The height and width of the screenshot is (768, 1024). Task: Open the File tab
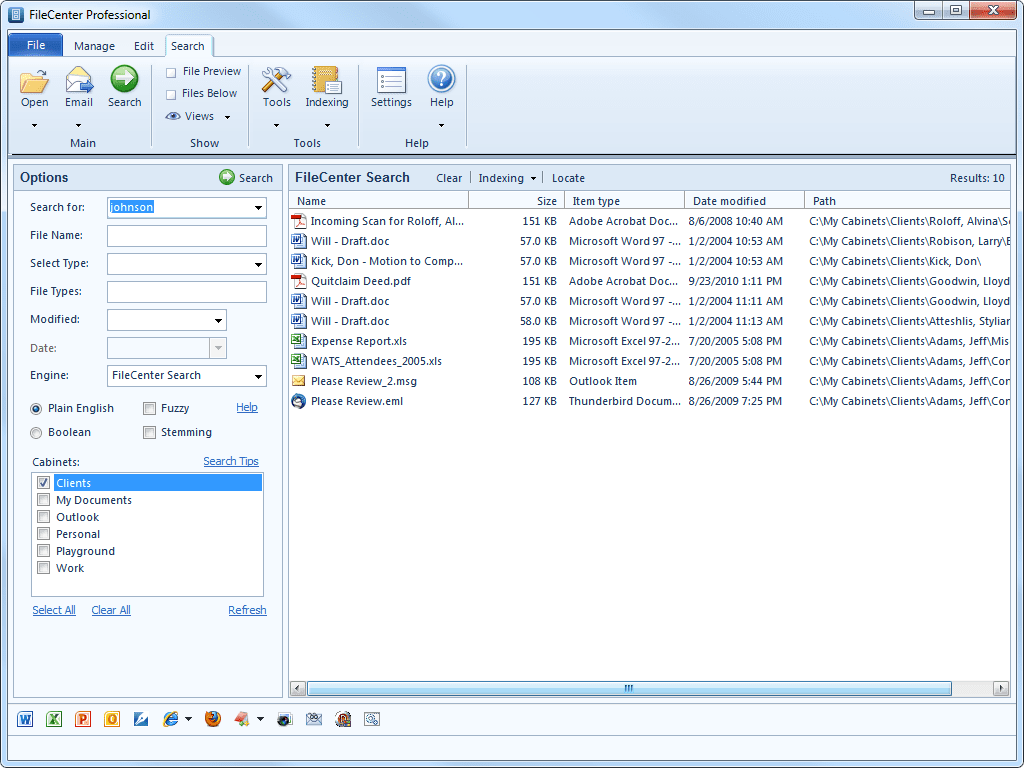(36, 45)
